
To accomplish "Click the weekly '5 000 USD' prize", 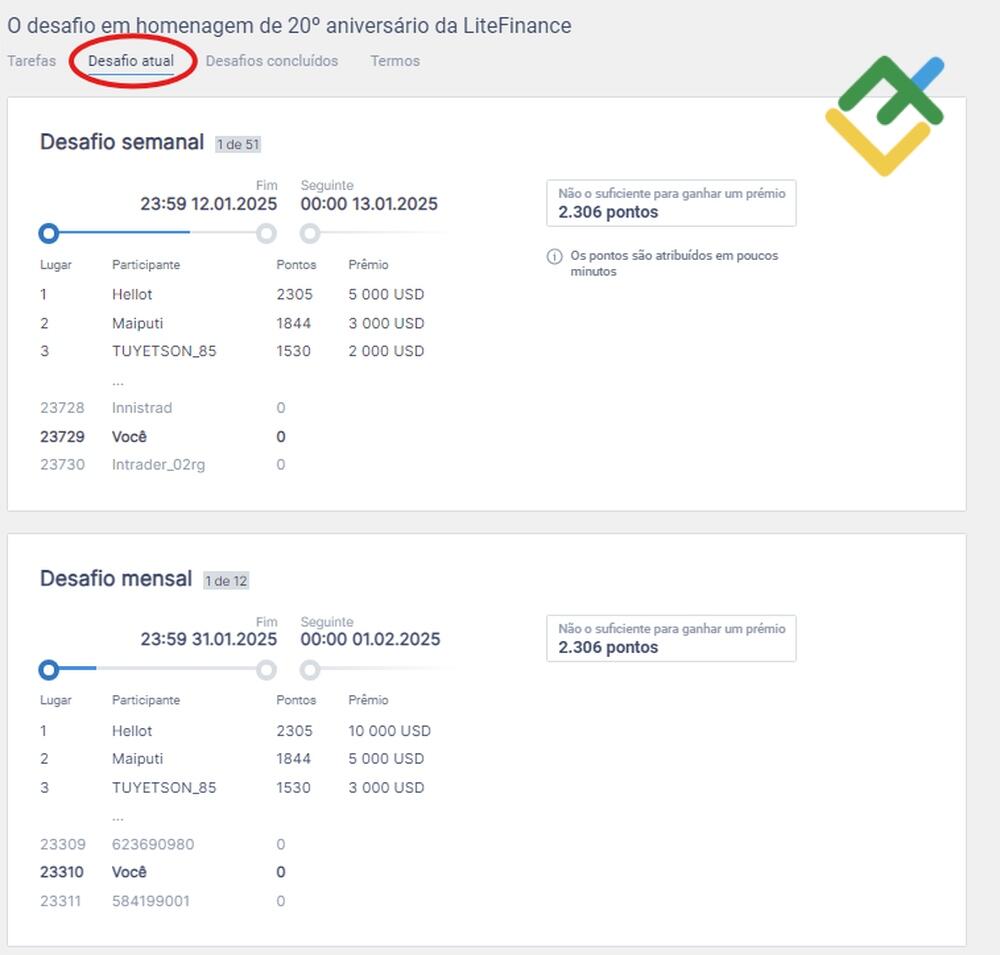I will pyautogui.click(x=386, y=294).
